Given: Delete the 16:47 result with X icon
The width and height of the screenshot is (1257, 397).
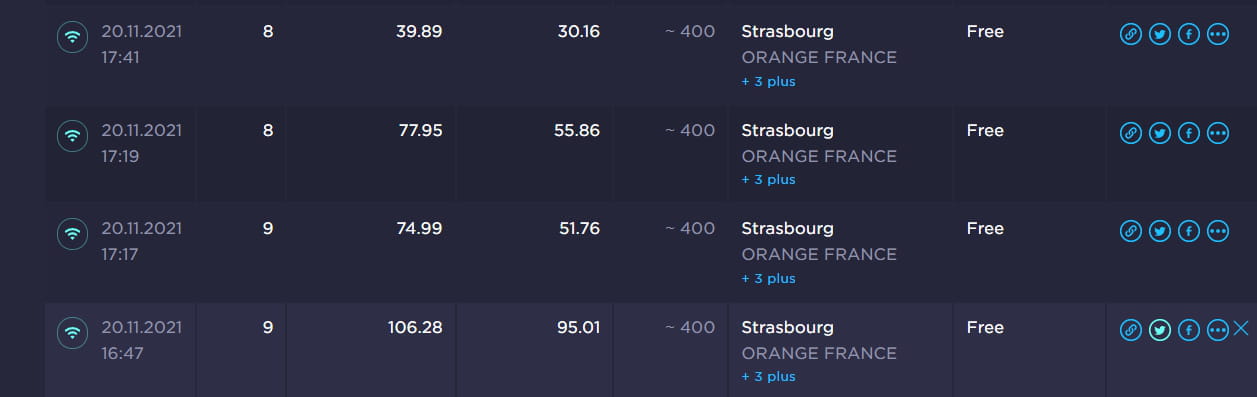Looking at the screenshot, I should [1242, 328].
